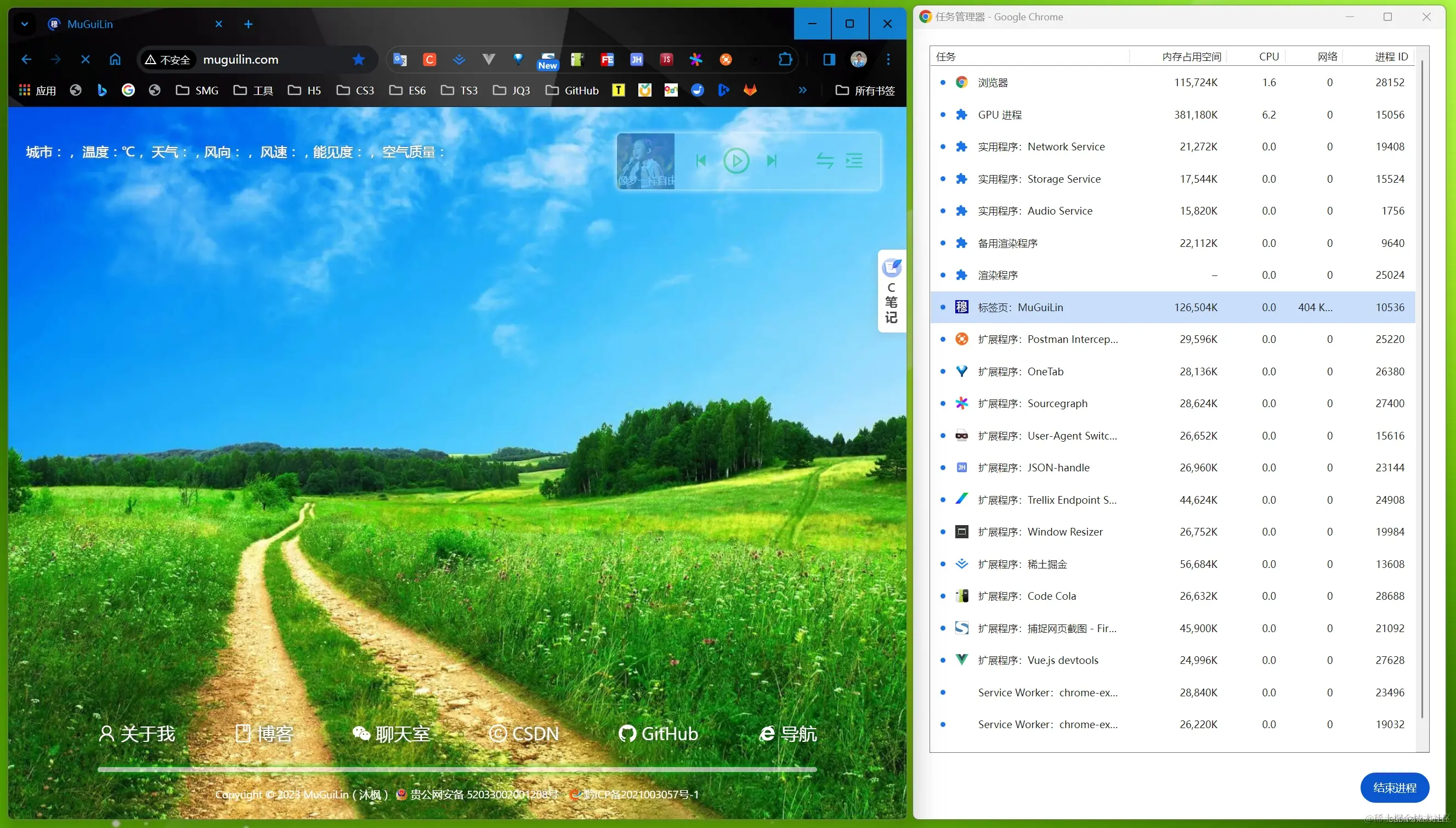Toggle the Chrome side panel icon
This screenshot has height=828, width=1456.
pyautogui.click(x=829, y=59)
